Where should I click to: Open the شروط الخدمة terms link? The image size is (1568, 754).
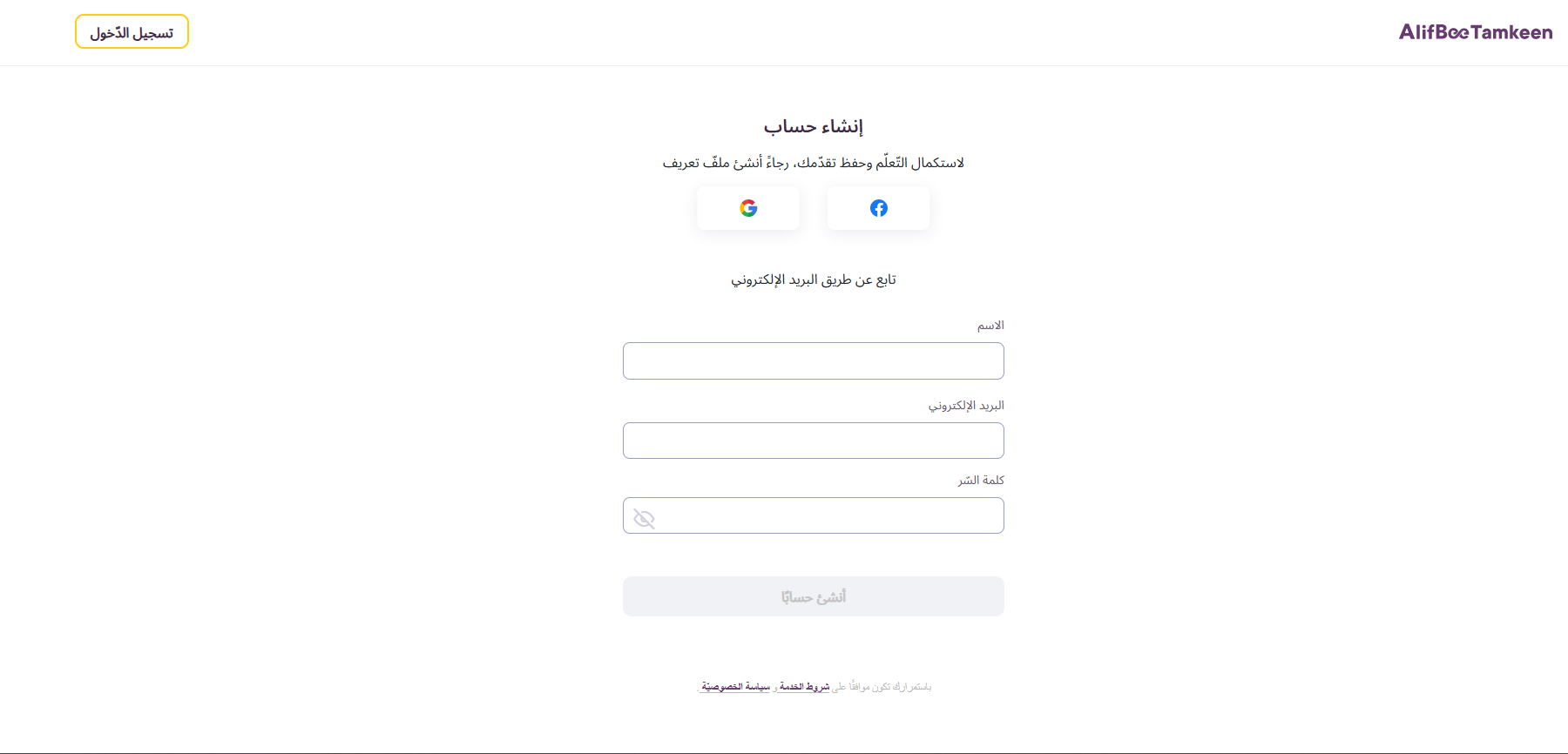(x=805, y=687)
